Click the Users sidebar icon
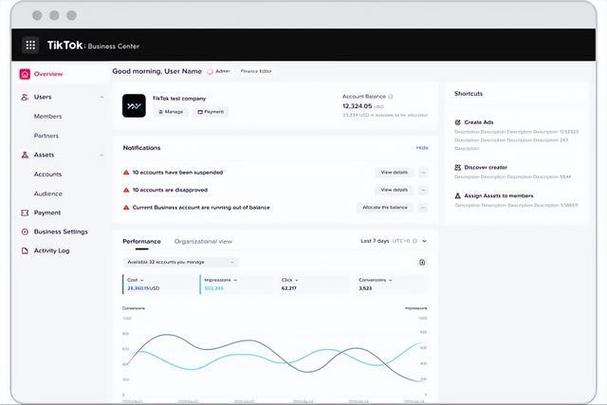The image size is (607, 405). 24,97
